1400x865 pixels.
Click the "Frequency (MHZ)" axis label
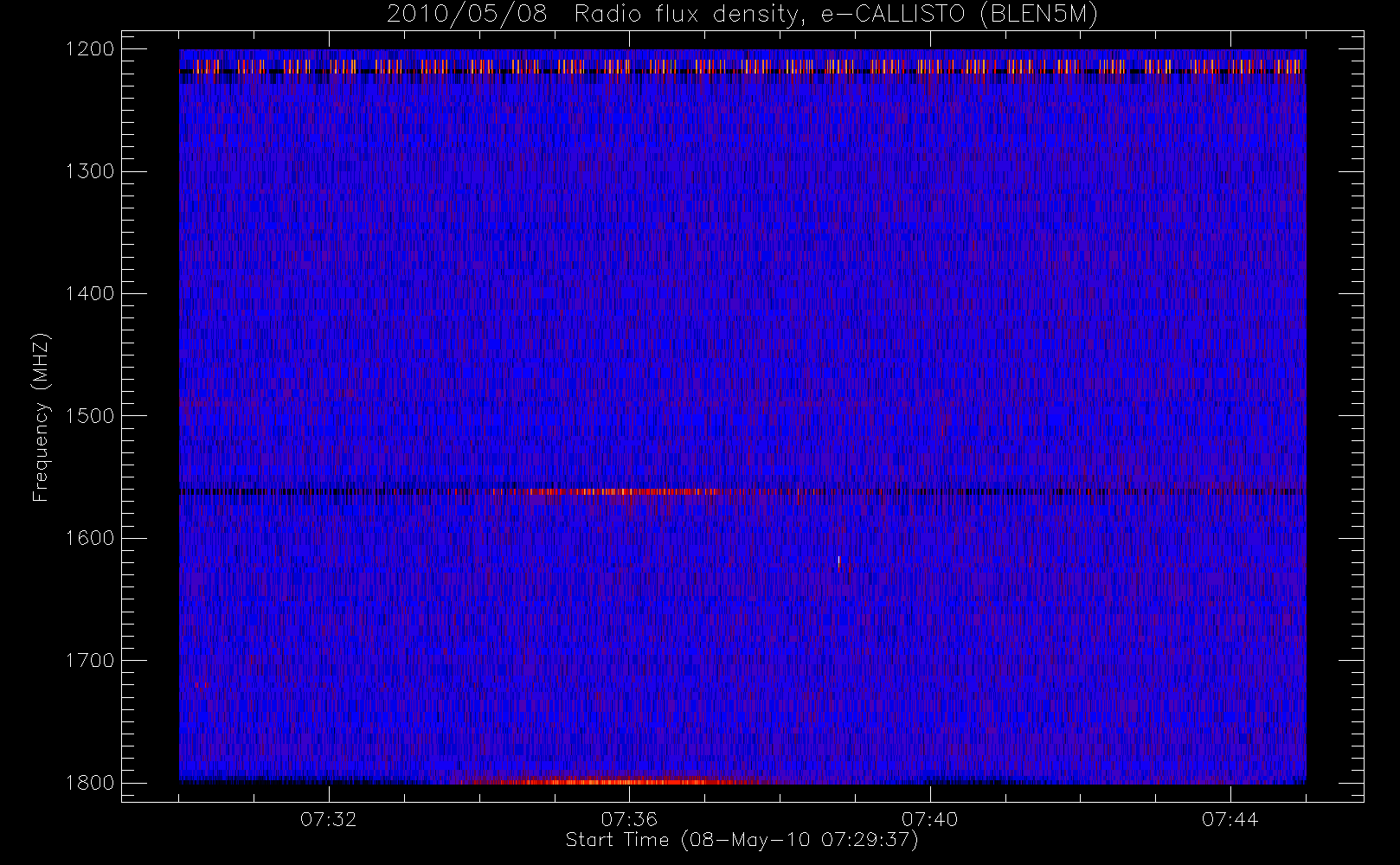[x=41, y=416]
